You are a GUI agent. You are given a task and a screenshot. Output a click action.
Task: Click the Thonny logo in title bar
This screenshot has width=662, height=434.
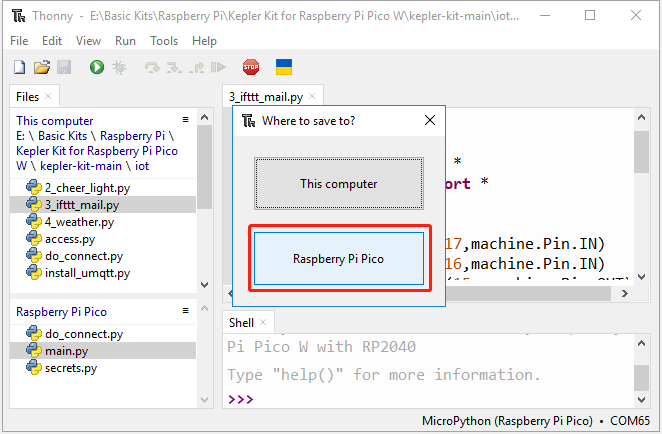pyautogui.click(x=19, y=16)
